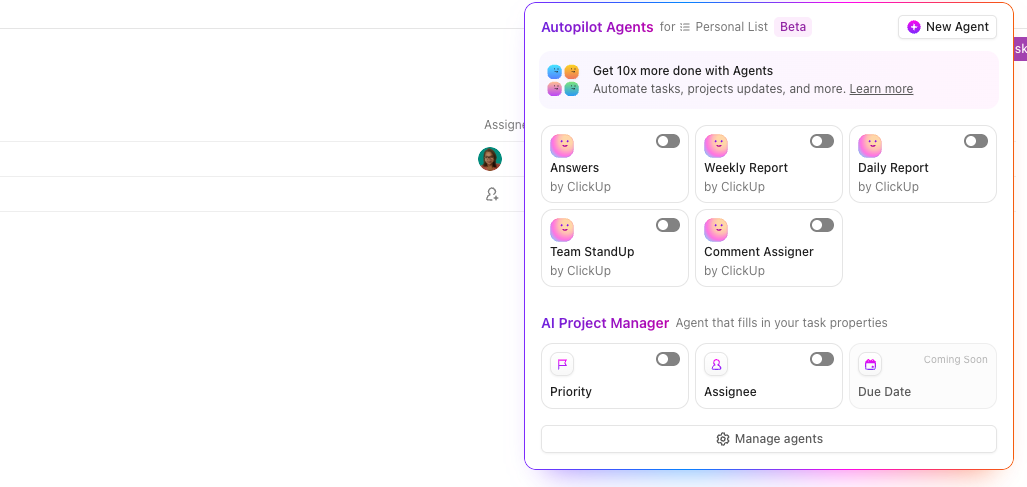Screen dimensions: 1027x487
Task: Open the Learn more link
Action: [881, 89]
